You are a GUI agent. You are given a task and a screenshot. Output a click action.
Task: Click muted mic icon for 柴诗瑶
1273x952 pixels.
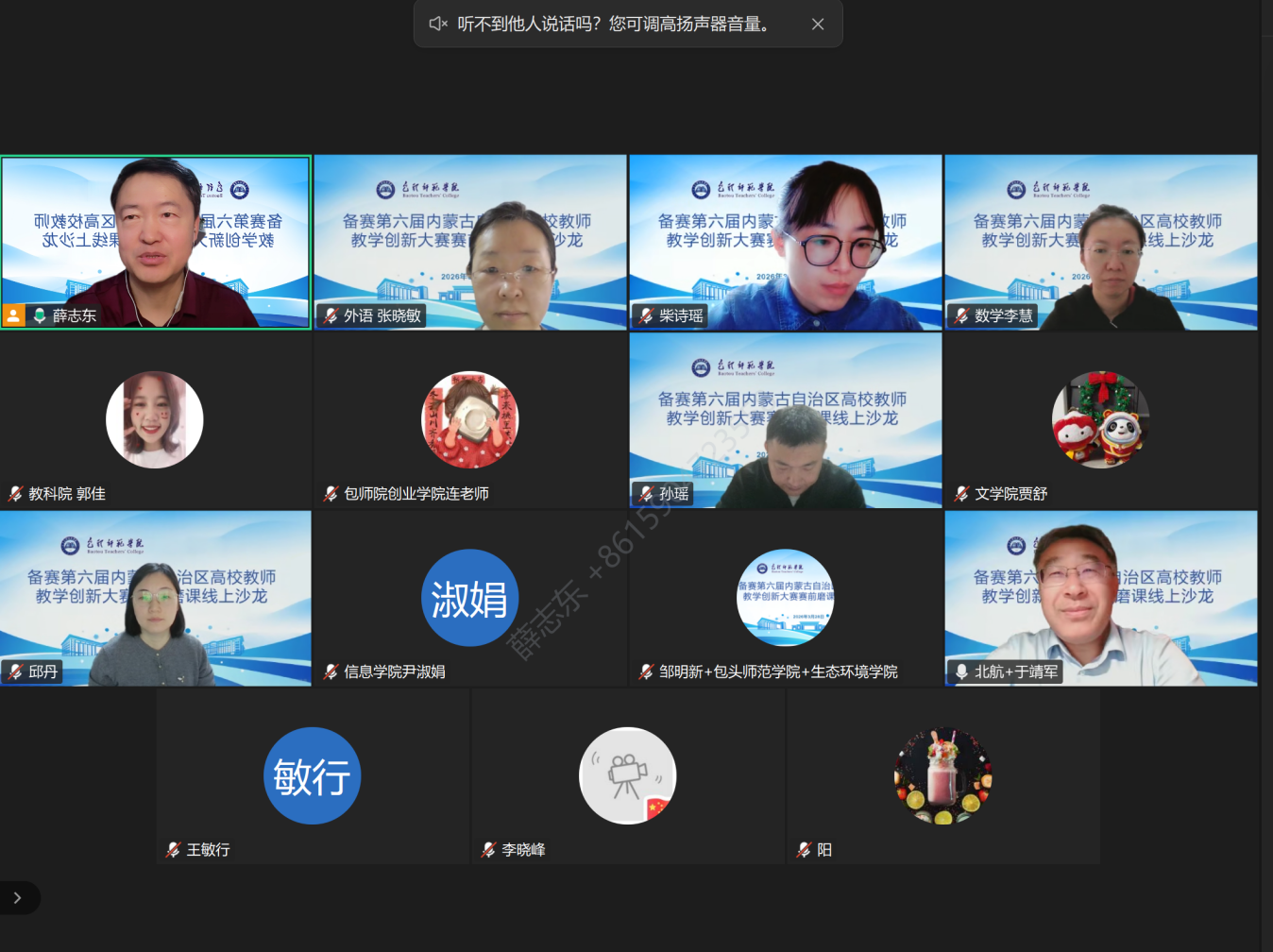pyautogui.click(x=646, y=316)
